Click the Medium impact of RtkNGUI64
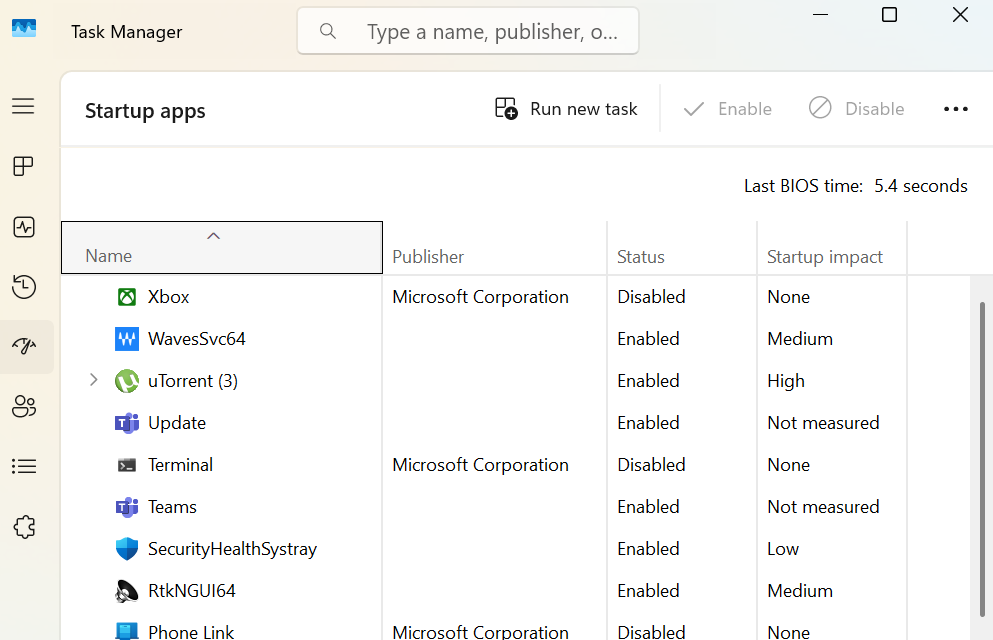993x640 pixels. 800,591
